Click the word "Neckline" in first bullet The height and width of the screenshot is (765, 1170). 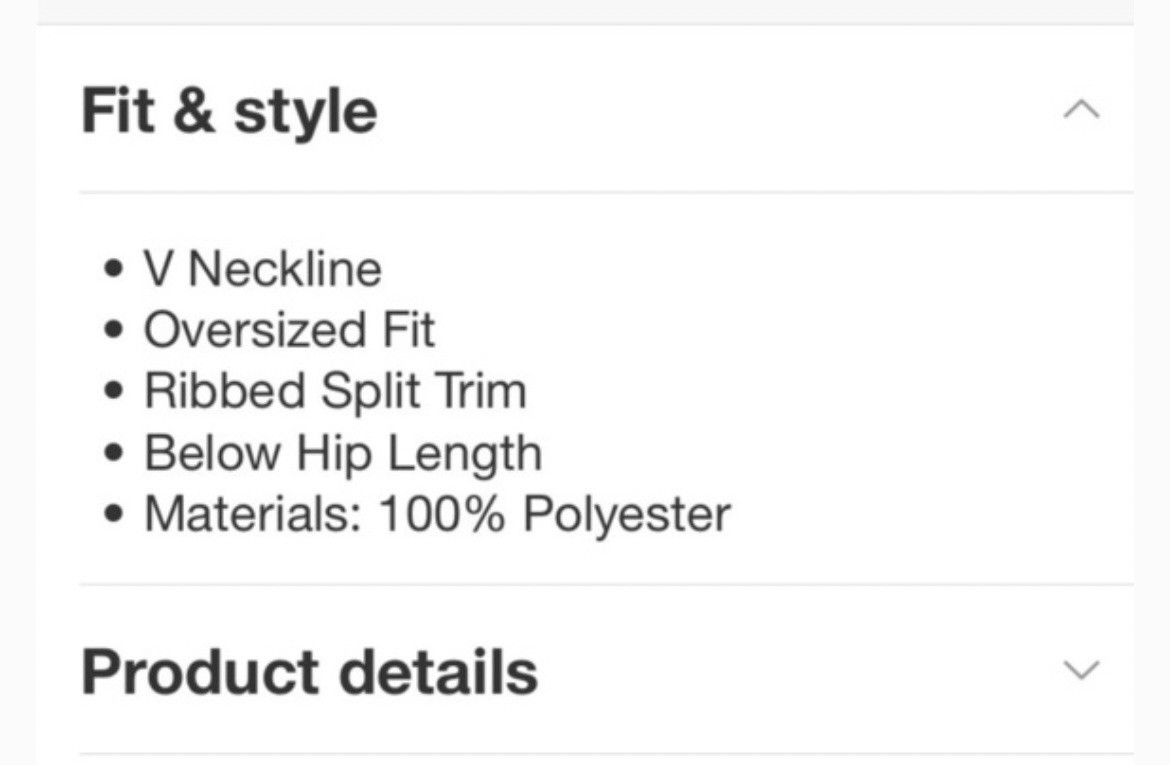click(x=285, y=269)
